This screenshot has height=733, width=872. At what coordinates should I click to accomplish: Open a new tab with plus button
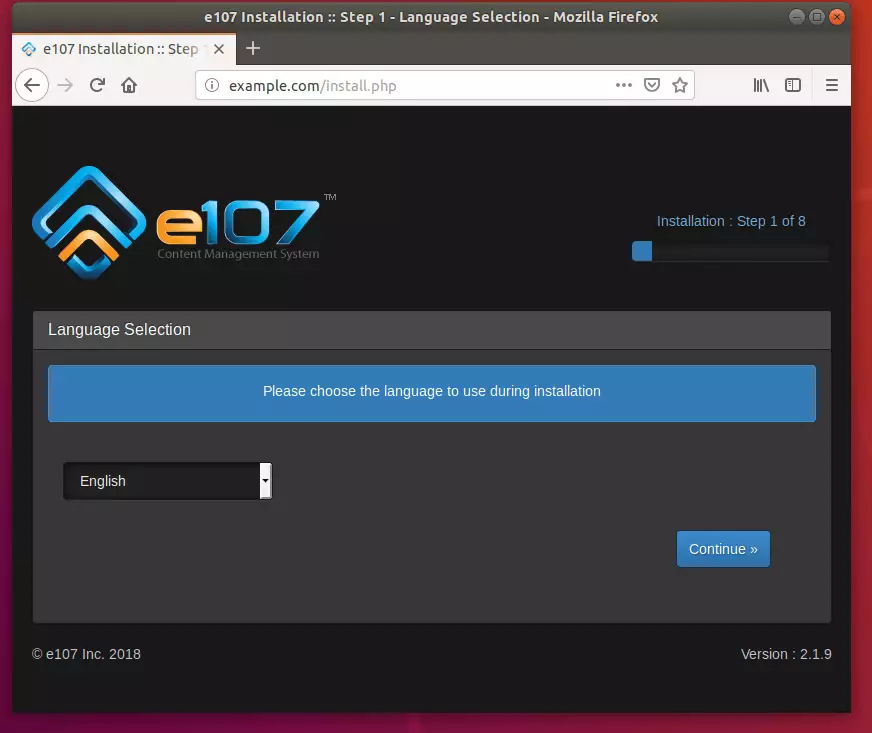(x=253, y=48)
